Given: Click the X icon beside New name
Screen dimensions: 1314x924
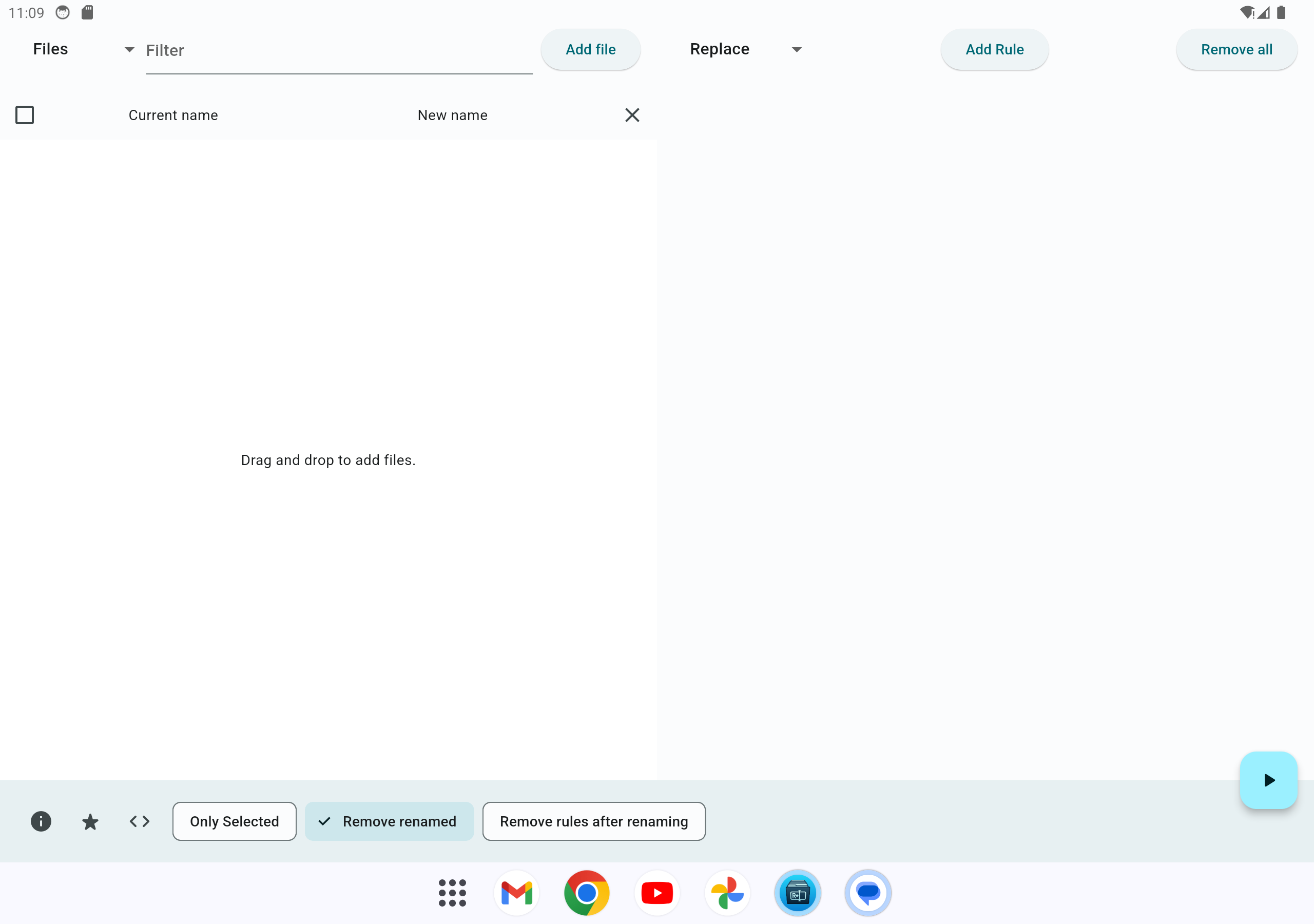Looking at the screenshot, I should click(632, 115).
